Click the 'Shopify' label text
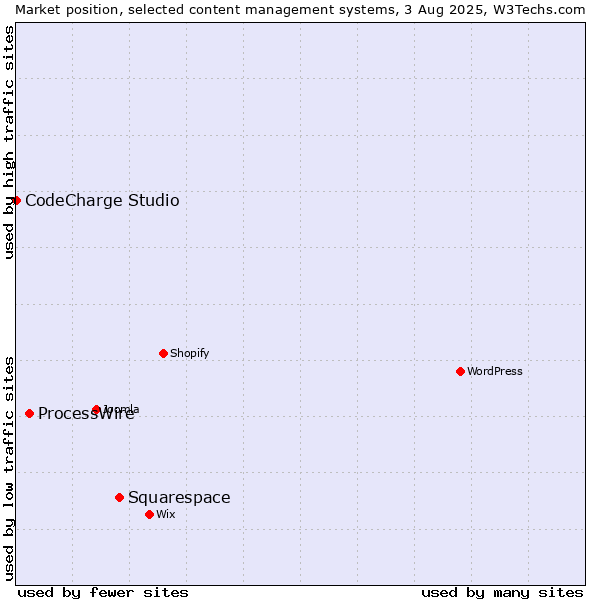The height and width of the screenshot is (600, 600). pos(189,354)
